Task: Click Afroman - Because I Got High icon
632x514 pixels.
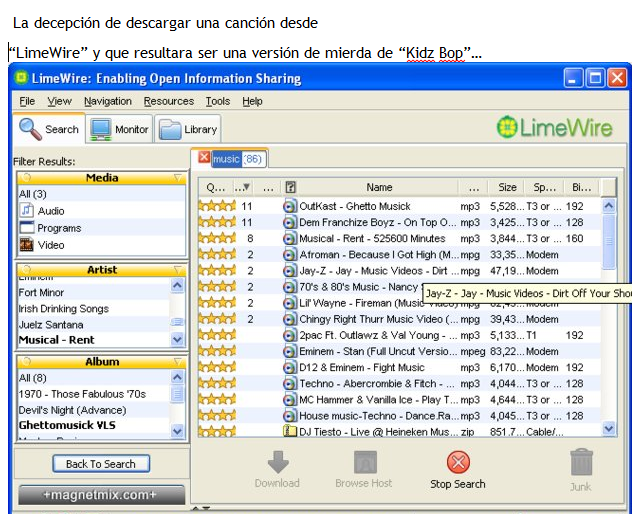Action: tap(290, 255)
